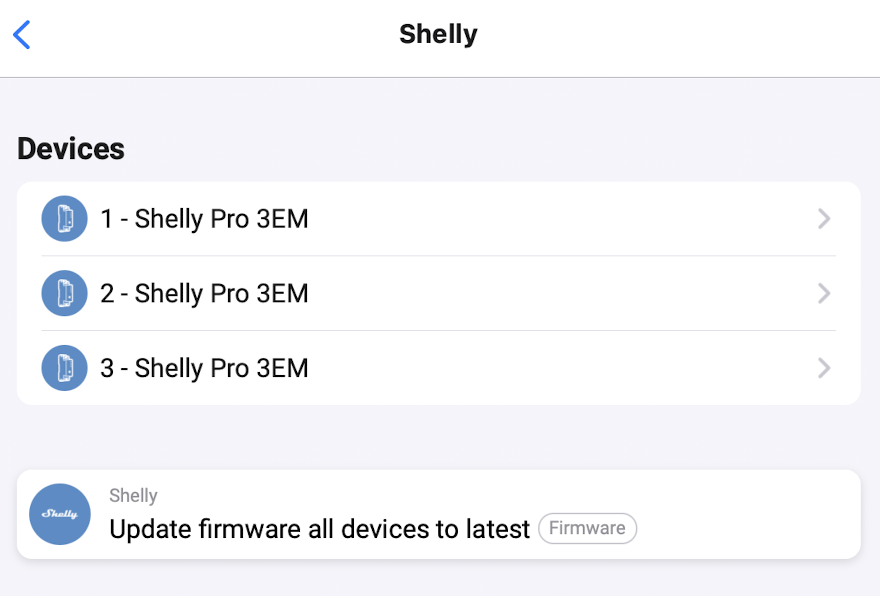Expand the chevron for 2 - Shelly Pro 3EM
This screenshot has width=880, height=596.
pyautogui.click(x=824, y=294)
